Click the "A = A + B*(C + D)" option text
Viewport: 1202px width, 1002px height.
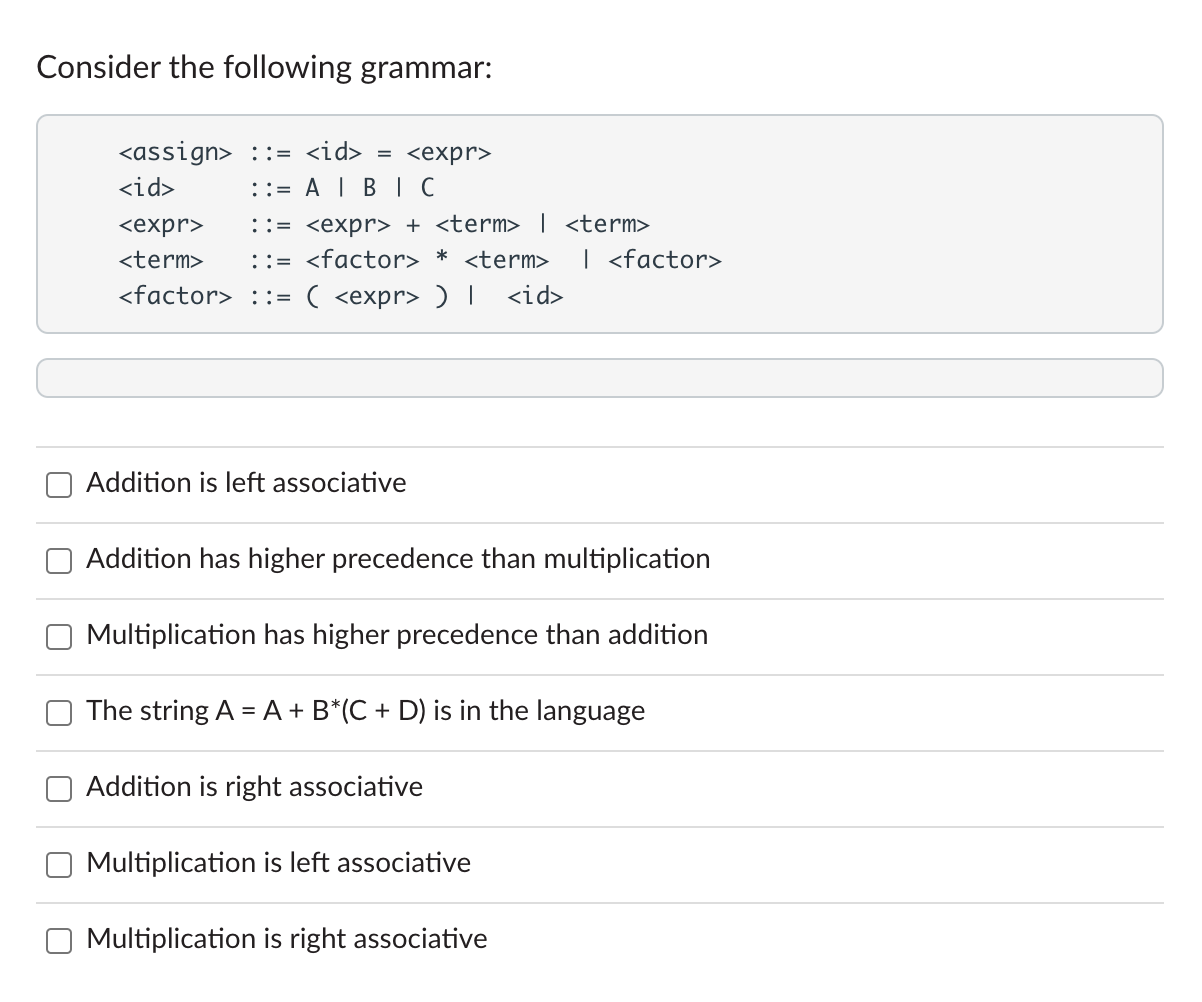click(365, 711)
